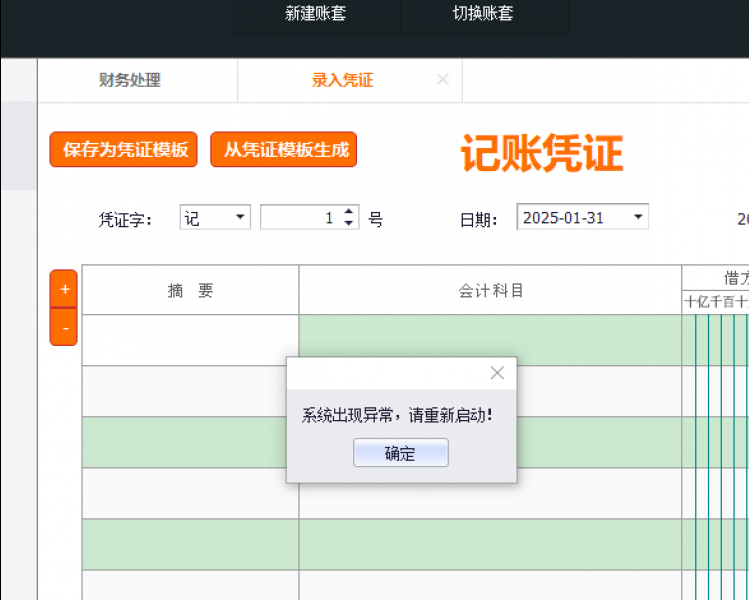Close the 录入凭证 tab with its X
The height and width of the screenshot is (600, 749).
(x=443, y=80)
